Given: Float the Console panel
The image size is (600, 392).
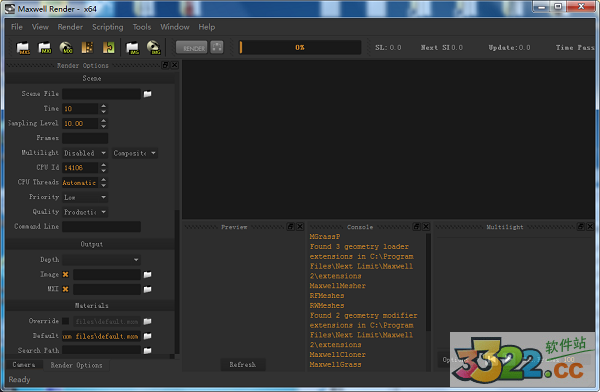Looking at the screenshot, I should pos(417,227).
